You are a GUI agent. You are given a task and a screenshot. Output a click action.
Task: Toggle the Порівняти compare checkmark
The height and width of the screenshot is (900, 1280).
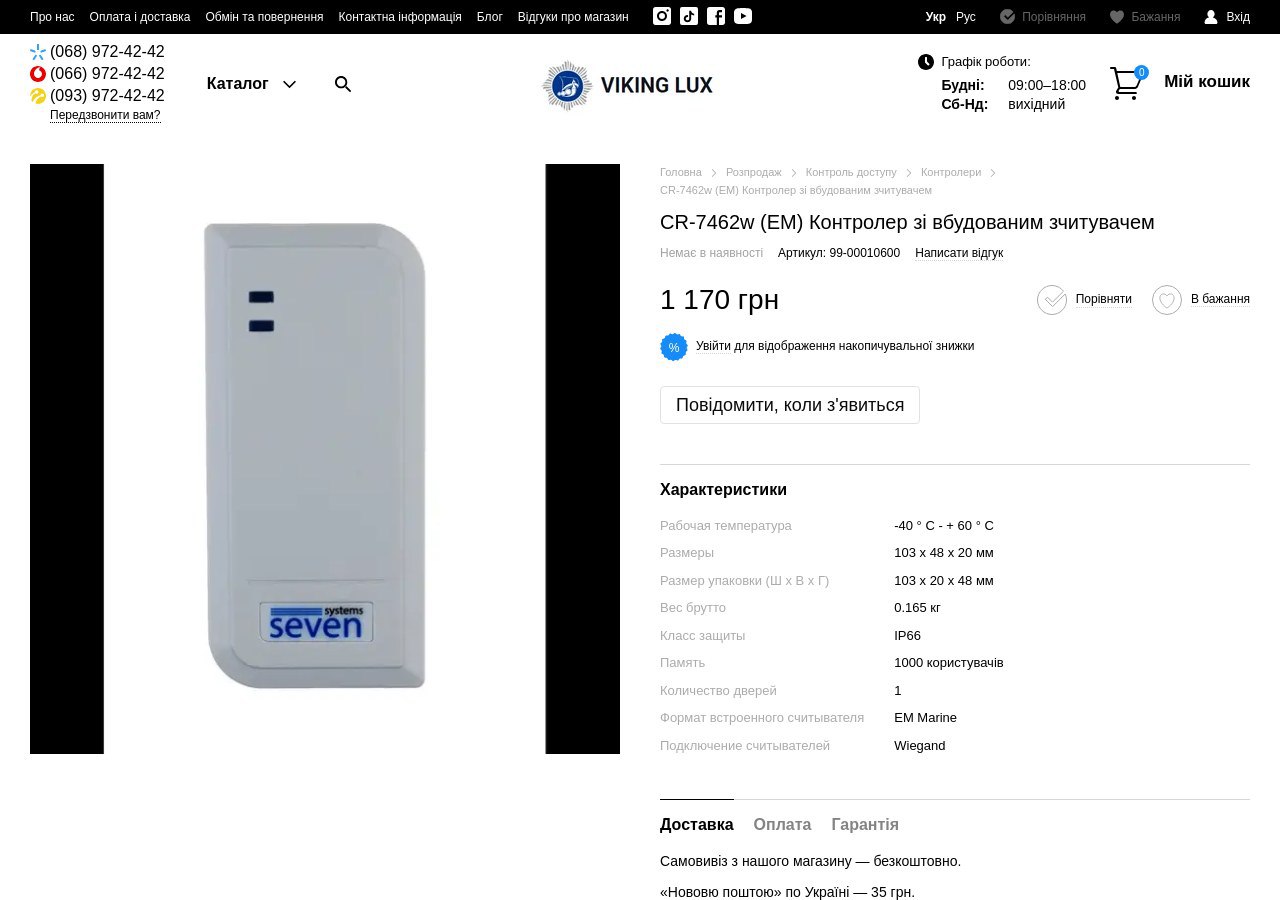pos(1052,300)
